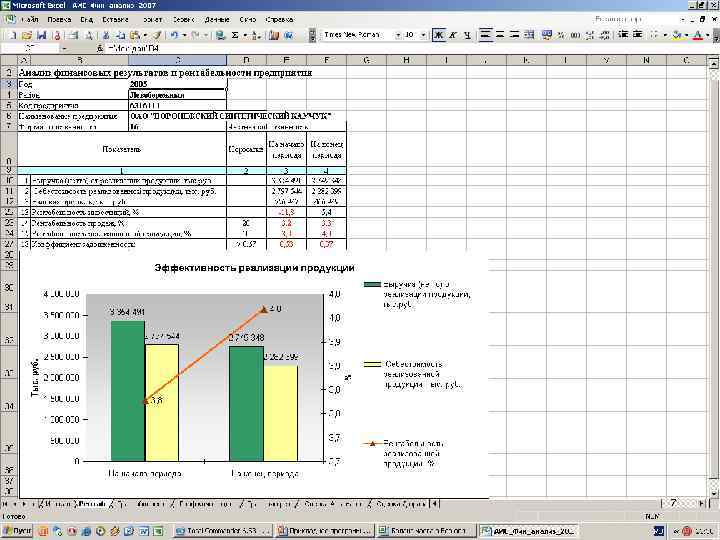Viewport: 720px width, 540px height.
Task: Open the Name Box dropdown arrow
Action: click(64, 48)
